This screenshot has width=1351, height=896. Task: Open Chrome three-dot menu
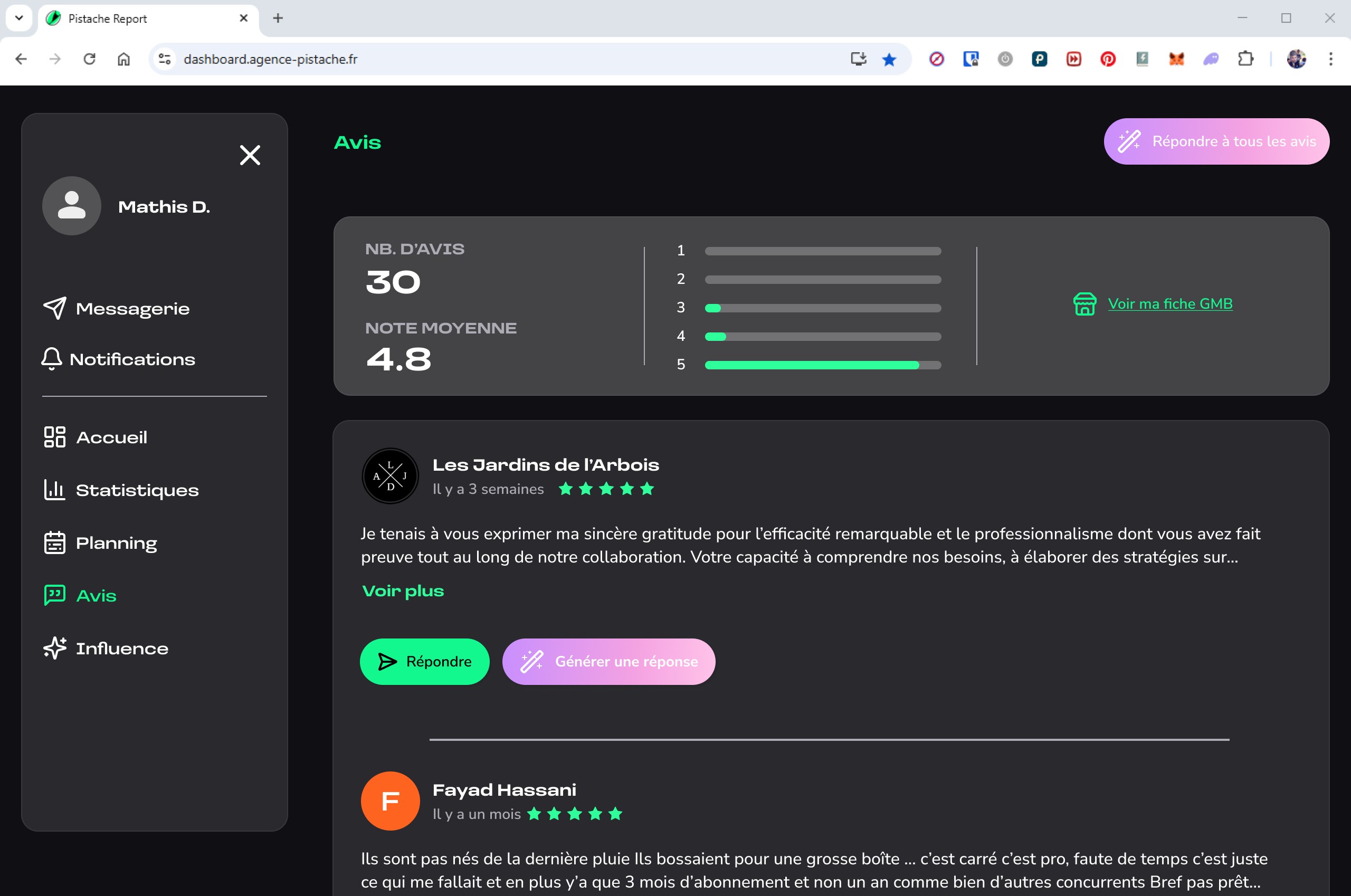[1330, 59]
